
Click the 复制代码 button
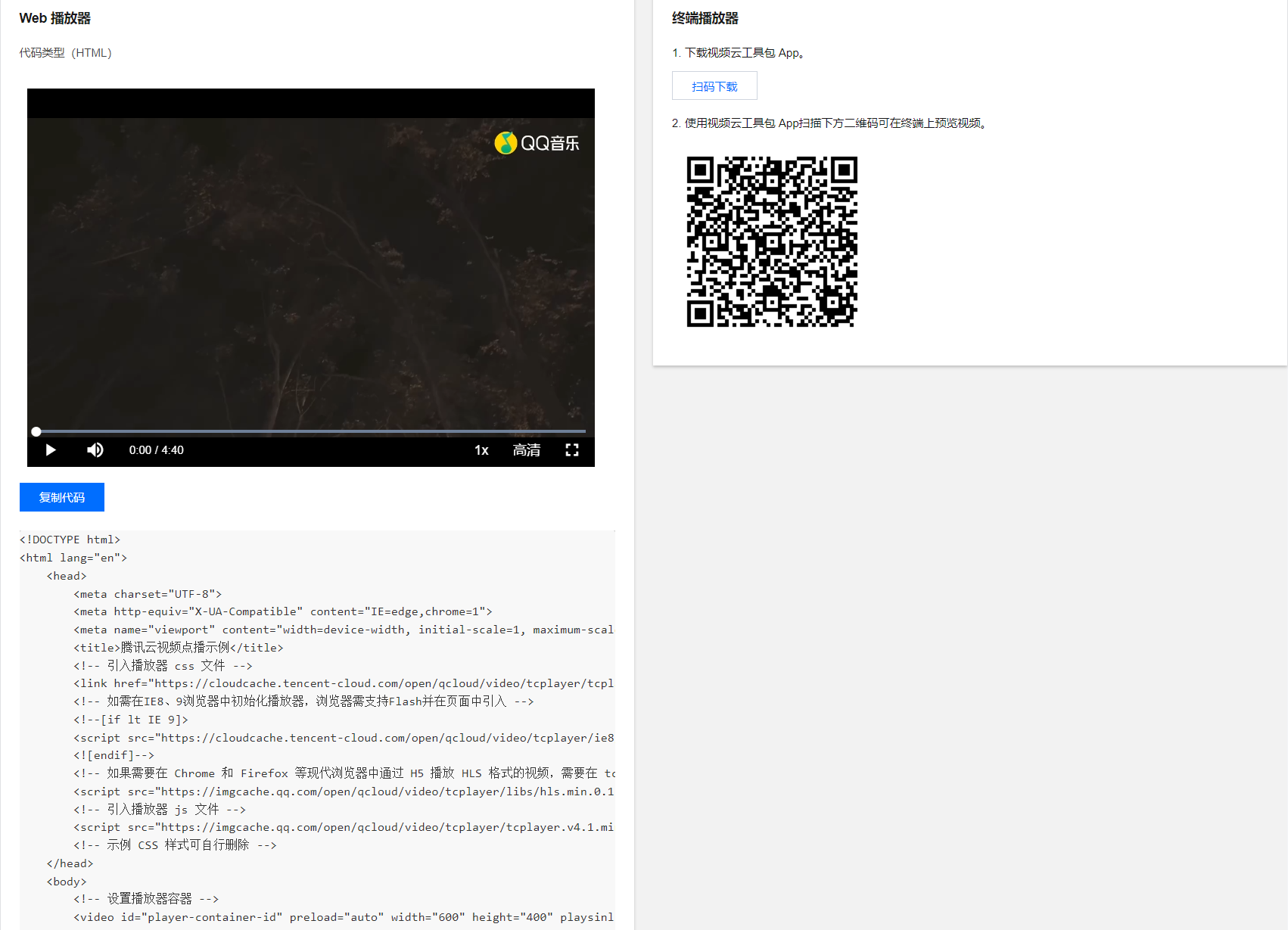(x=62, y=497)
